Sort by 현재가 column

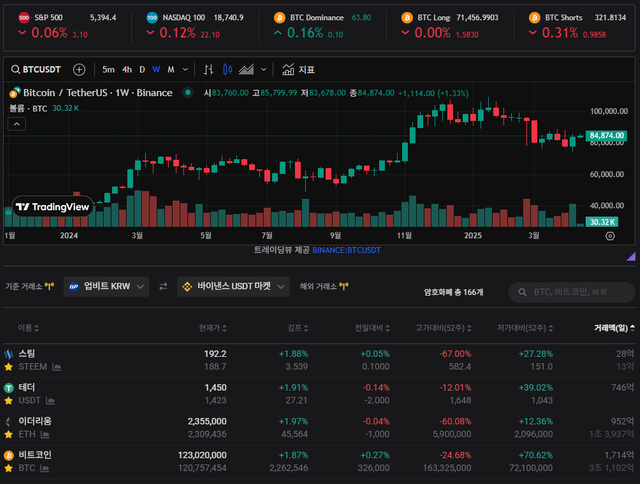coord(213,328)
